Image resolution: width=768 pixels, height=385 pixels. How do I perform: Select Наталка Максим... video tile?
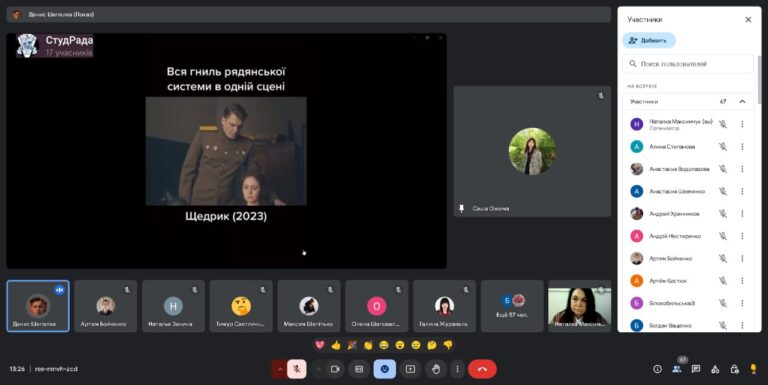tap(579, 306)
